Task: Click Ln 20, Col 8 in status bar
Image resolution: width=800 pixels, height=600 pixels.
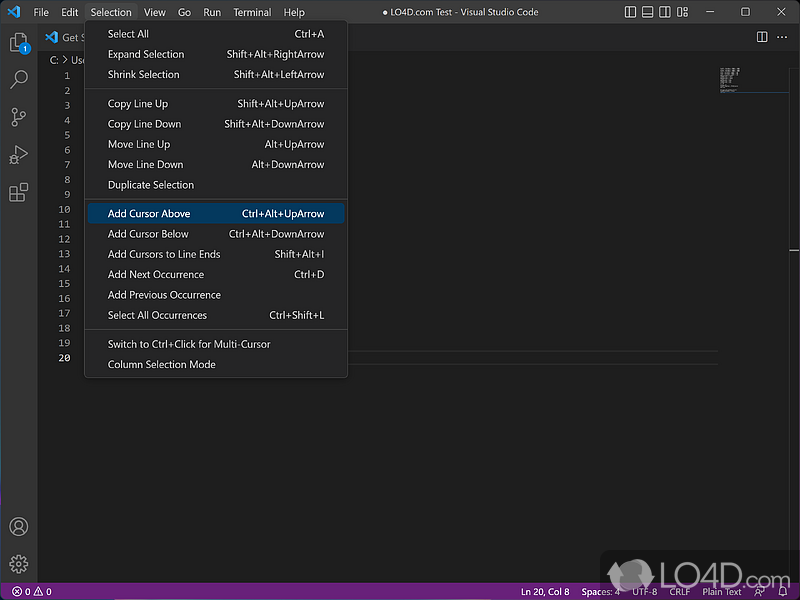Action: click(x=544, y=592)
